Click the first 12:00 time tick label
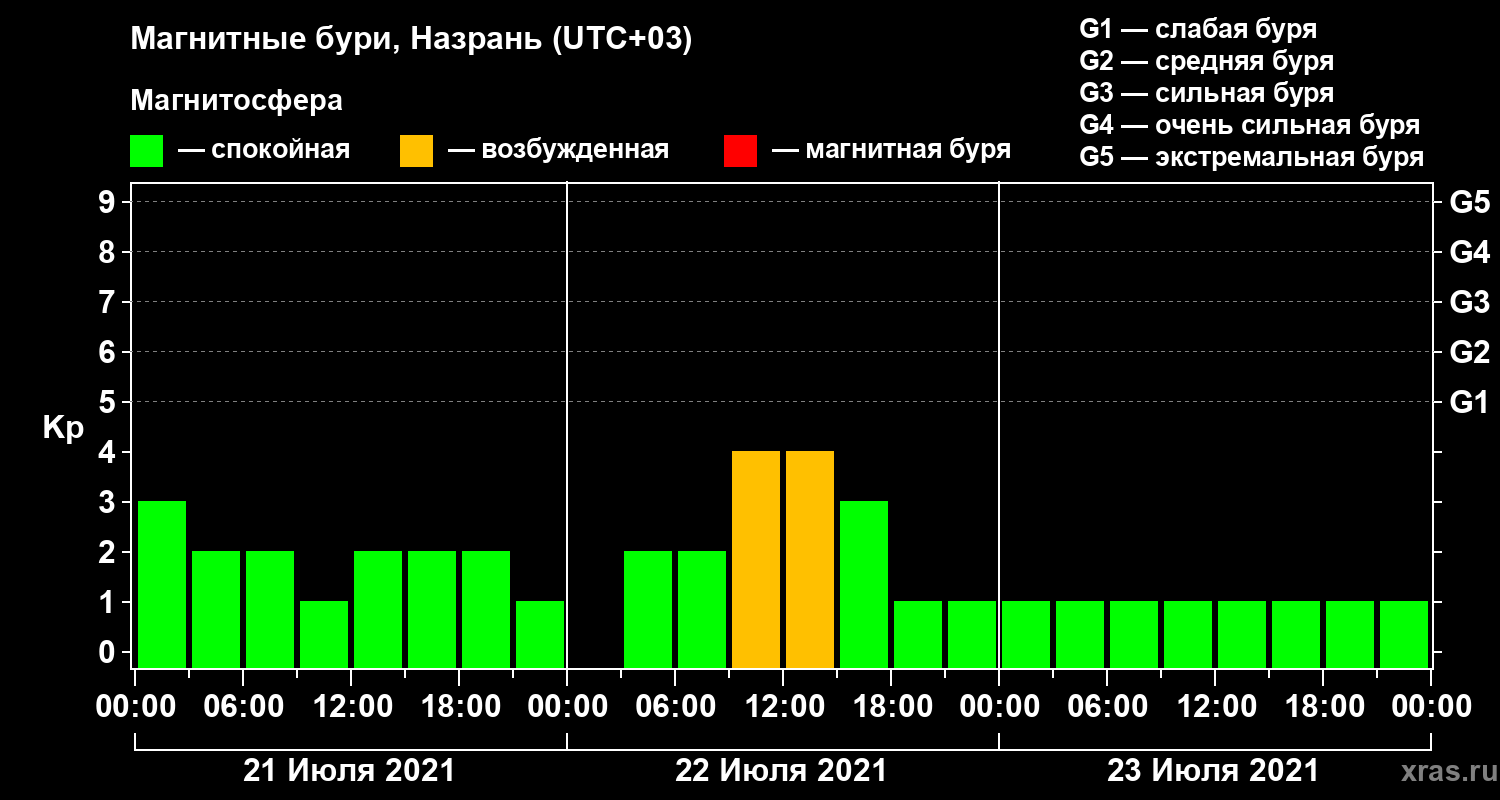Viewport: 1500px width, 800px height. click(x=351, y=706)
